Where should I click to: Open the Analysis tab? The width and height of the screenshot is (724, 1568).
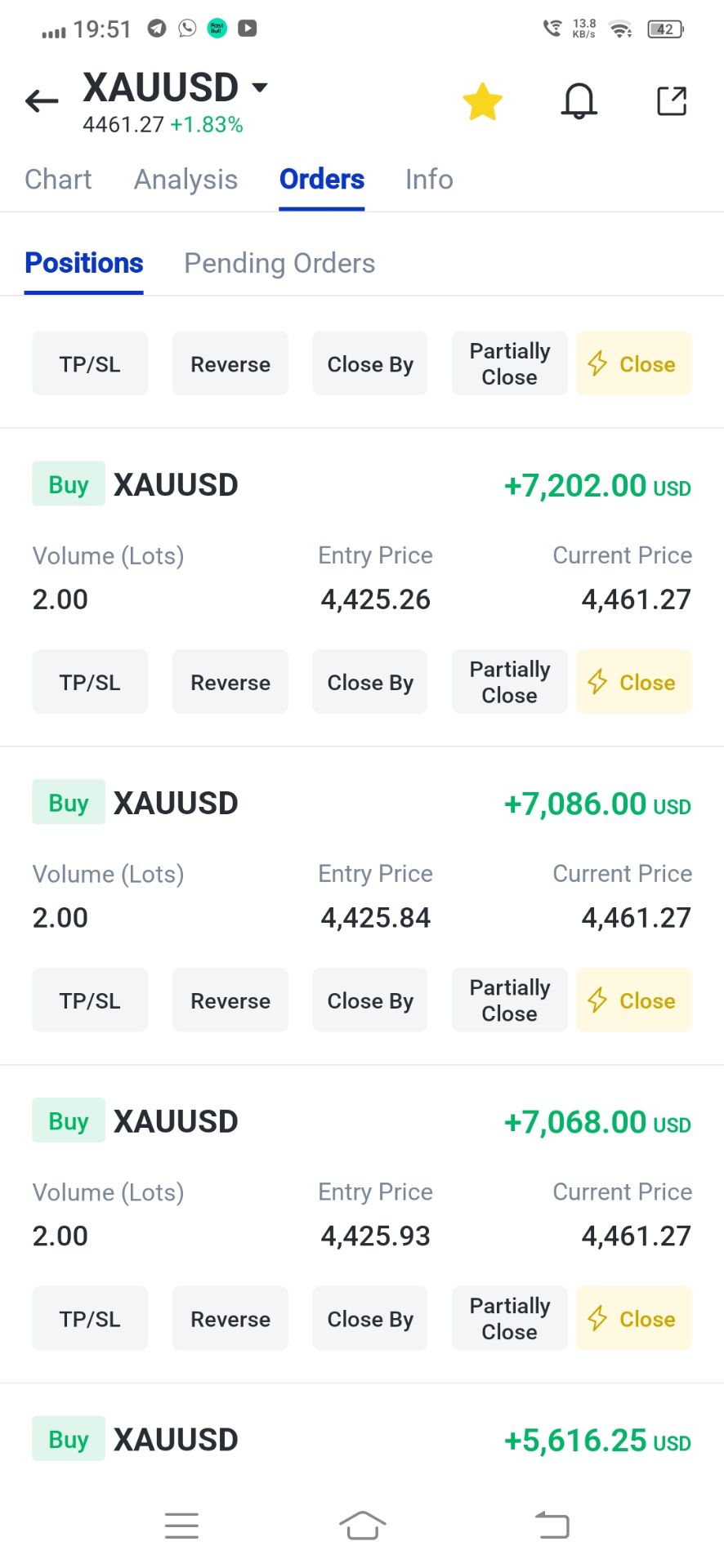pos(185,180)
